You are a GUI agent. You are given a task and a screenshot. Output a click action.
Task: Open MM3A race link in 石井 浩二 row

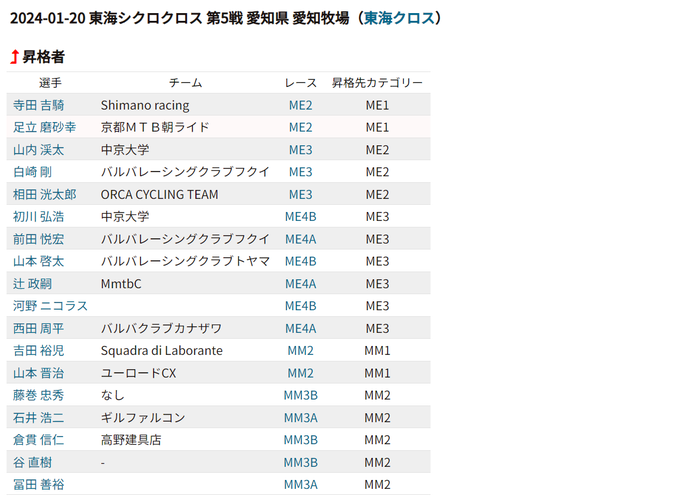pyautogui.click(x=301, y=418)
